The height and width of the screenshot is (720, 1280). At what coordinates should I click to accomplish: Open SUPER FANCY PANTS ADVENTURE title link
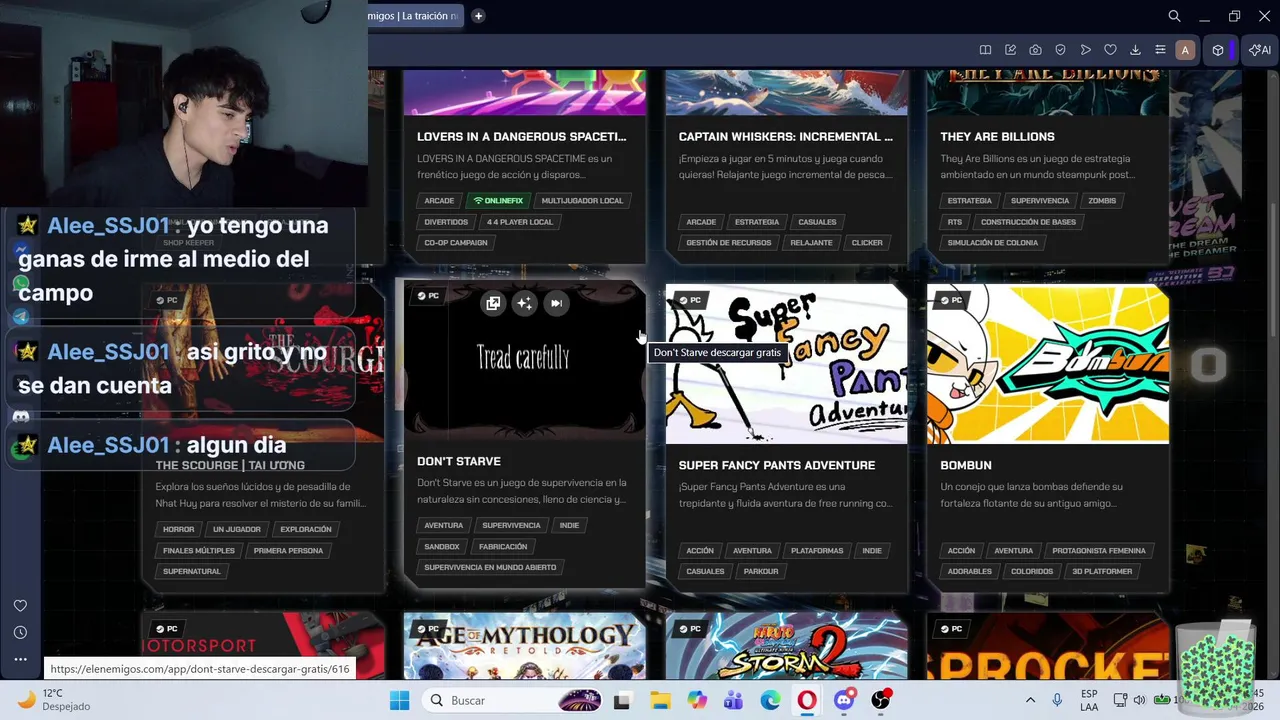tap(777, 465)
